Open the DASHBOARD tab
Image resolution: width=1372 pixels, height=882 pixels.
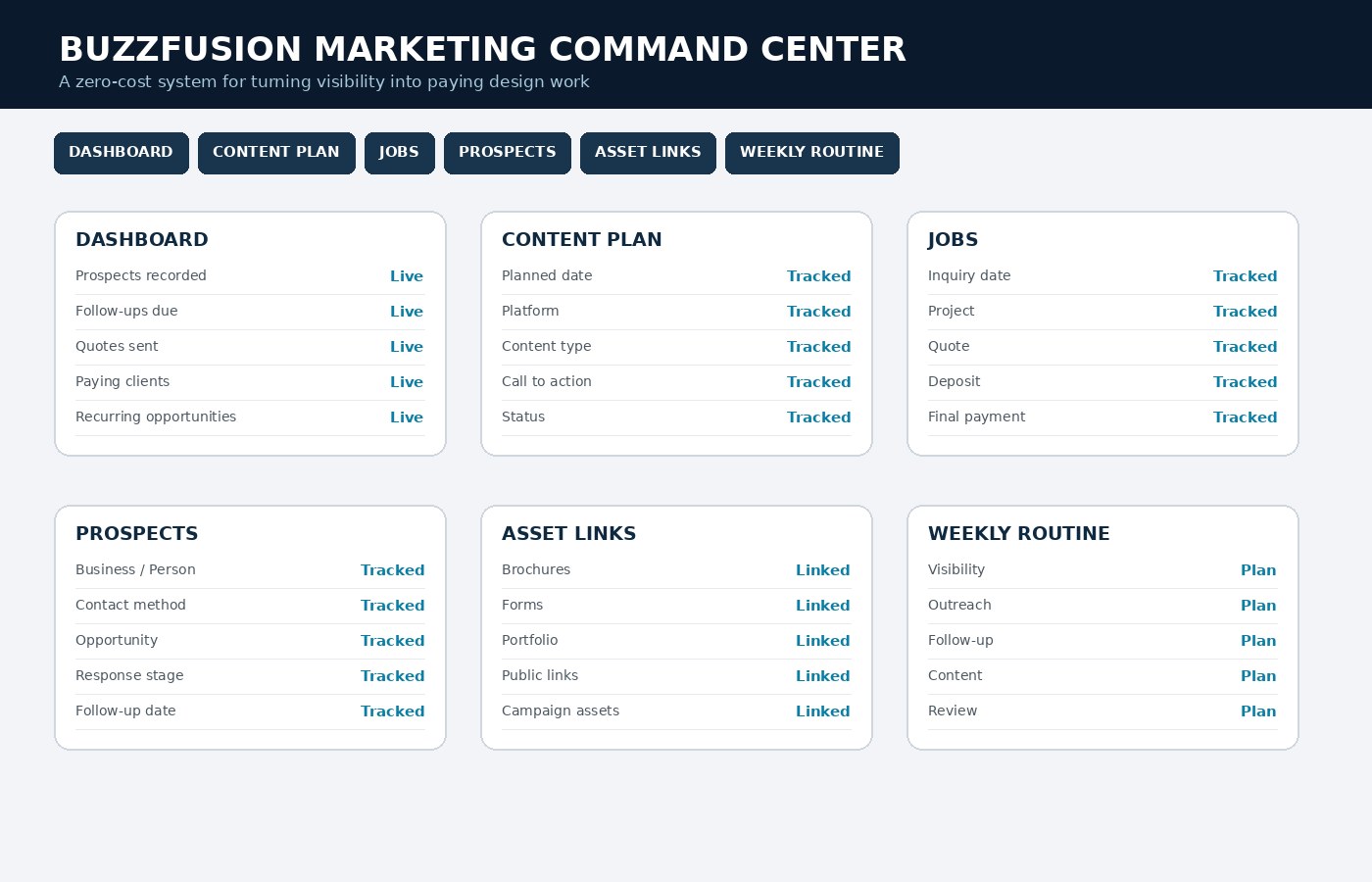click(122, 153)
